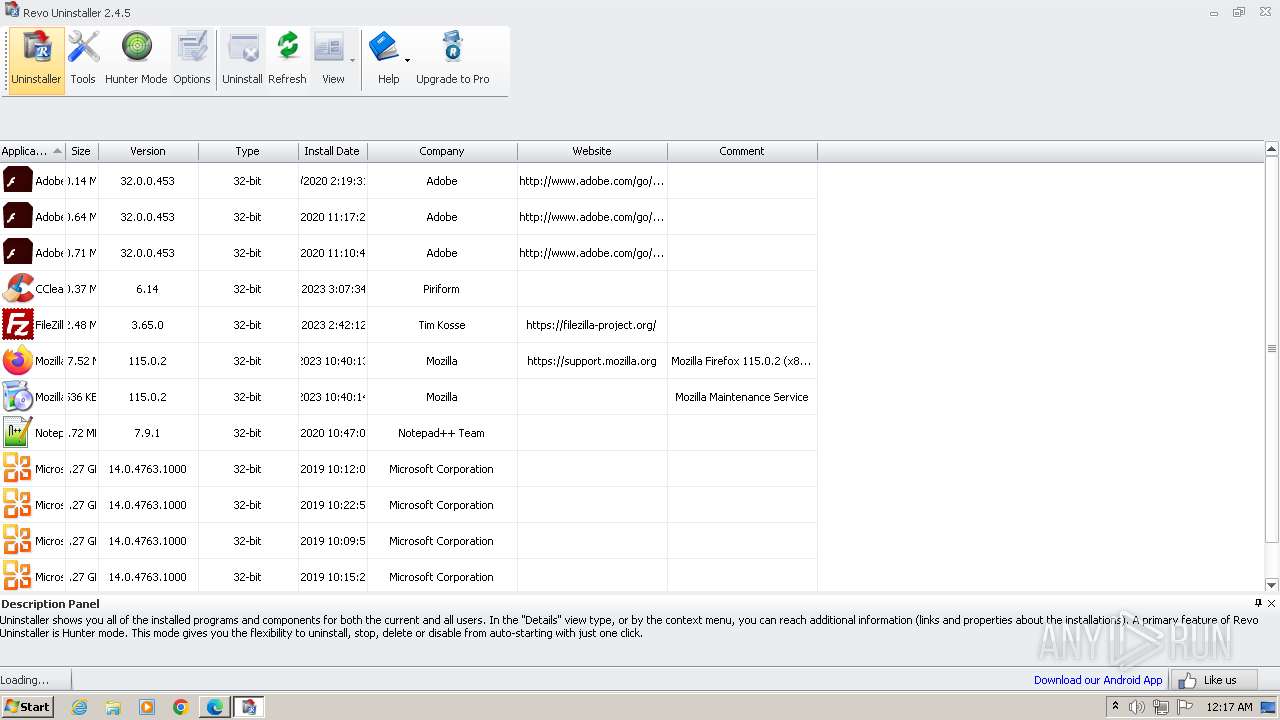Viewport: 1280px width, 720px height.
Task: Select the FileZilla program icon
Action: pos(17,325)
